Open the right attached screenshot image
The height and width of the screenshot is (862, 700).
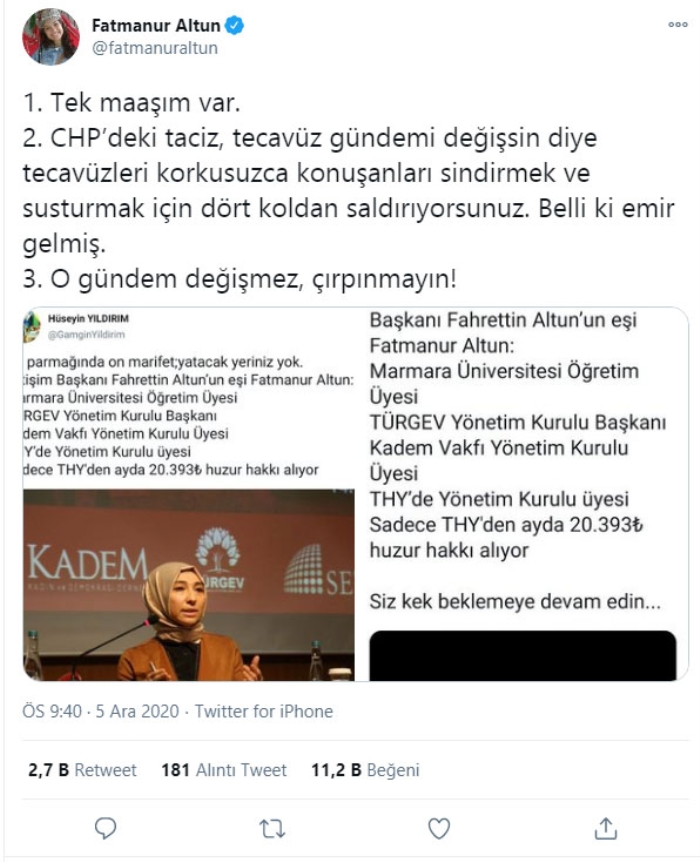tap(522, 494)
